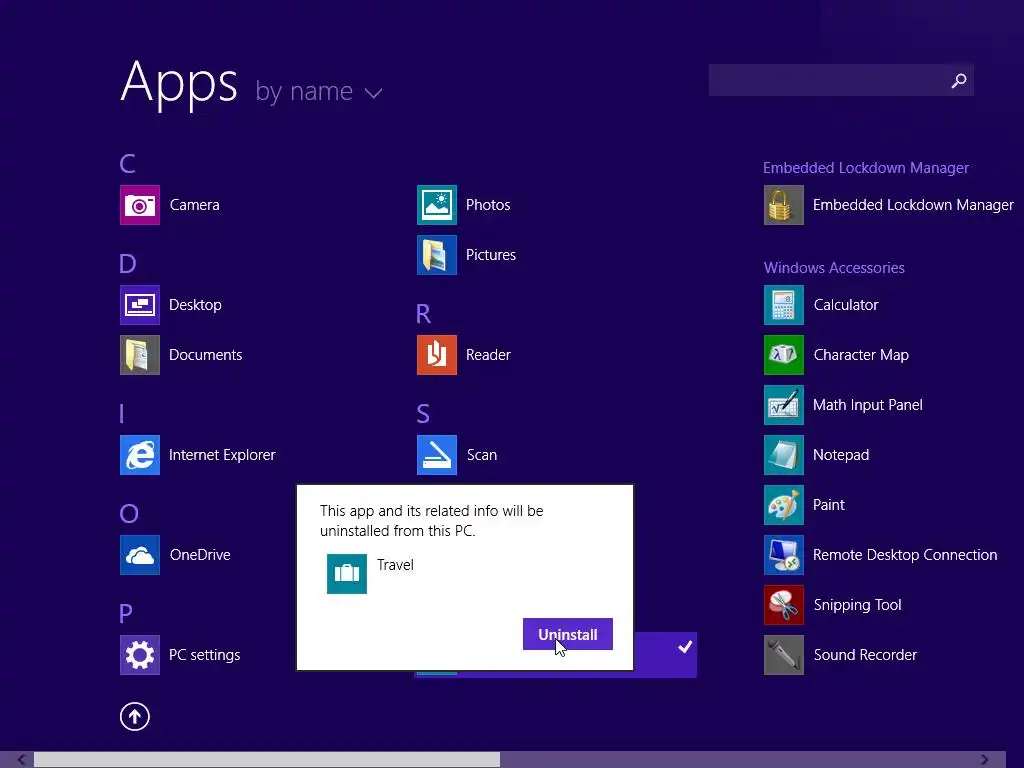
Task: Click the search input field
Action: (841, 80)
